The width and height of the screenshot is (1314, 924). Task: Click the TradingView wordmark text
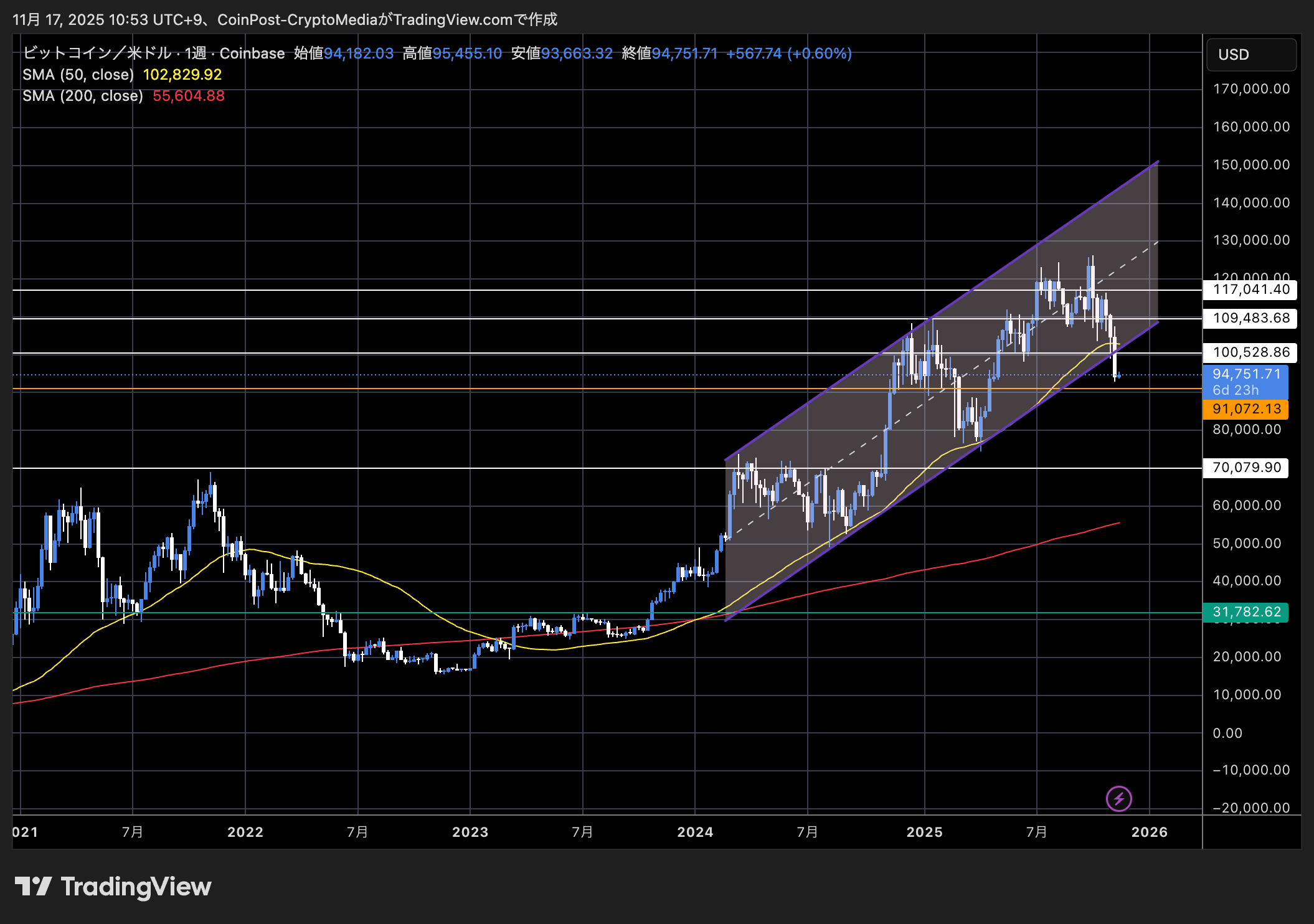point(136,887)
